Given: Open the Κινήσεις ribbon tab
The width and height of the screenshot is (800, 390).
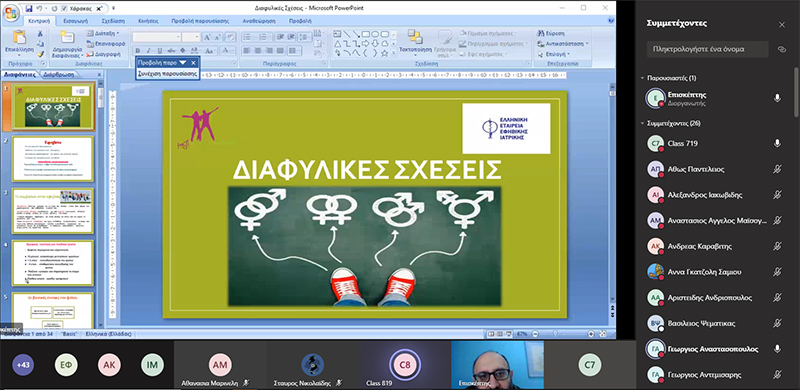Looking at the screenshot, I should click(x=148, y=21).
